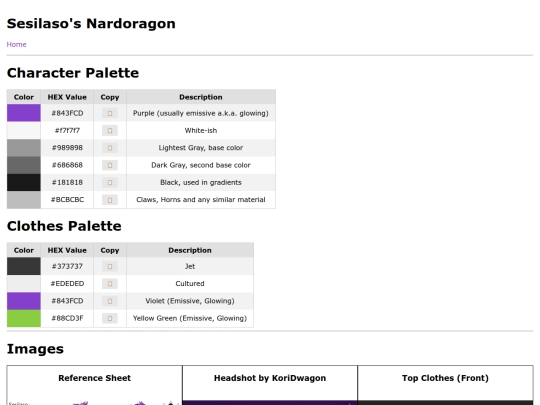Screen dimensions: 540x405
Task: Click the Violet swatch in Clothes Palette
Action: pos(24,301)
